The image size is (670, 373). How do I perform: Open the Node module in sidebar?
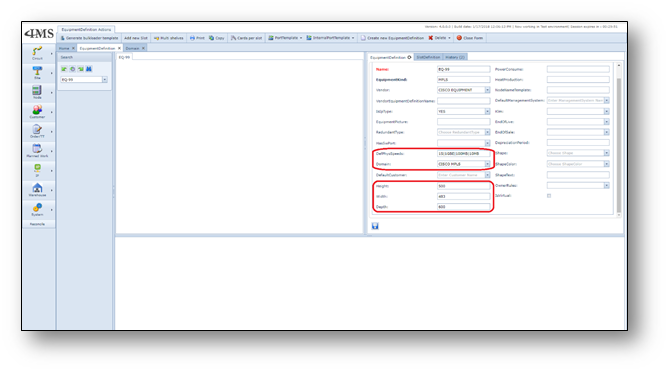pyautogui.click(x=37, y=92)
